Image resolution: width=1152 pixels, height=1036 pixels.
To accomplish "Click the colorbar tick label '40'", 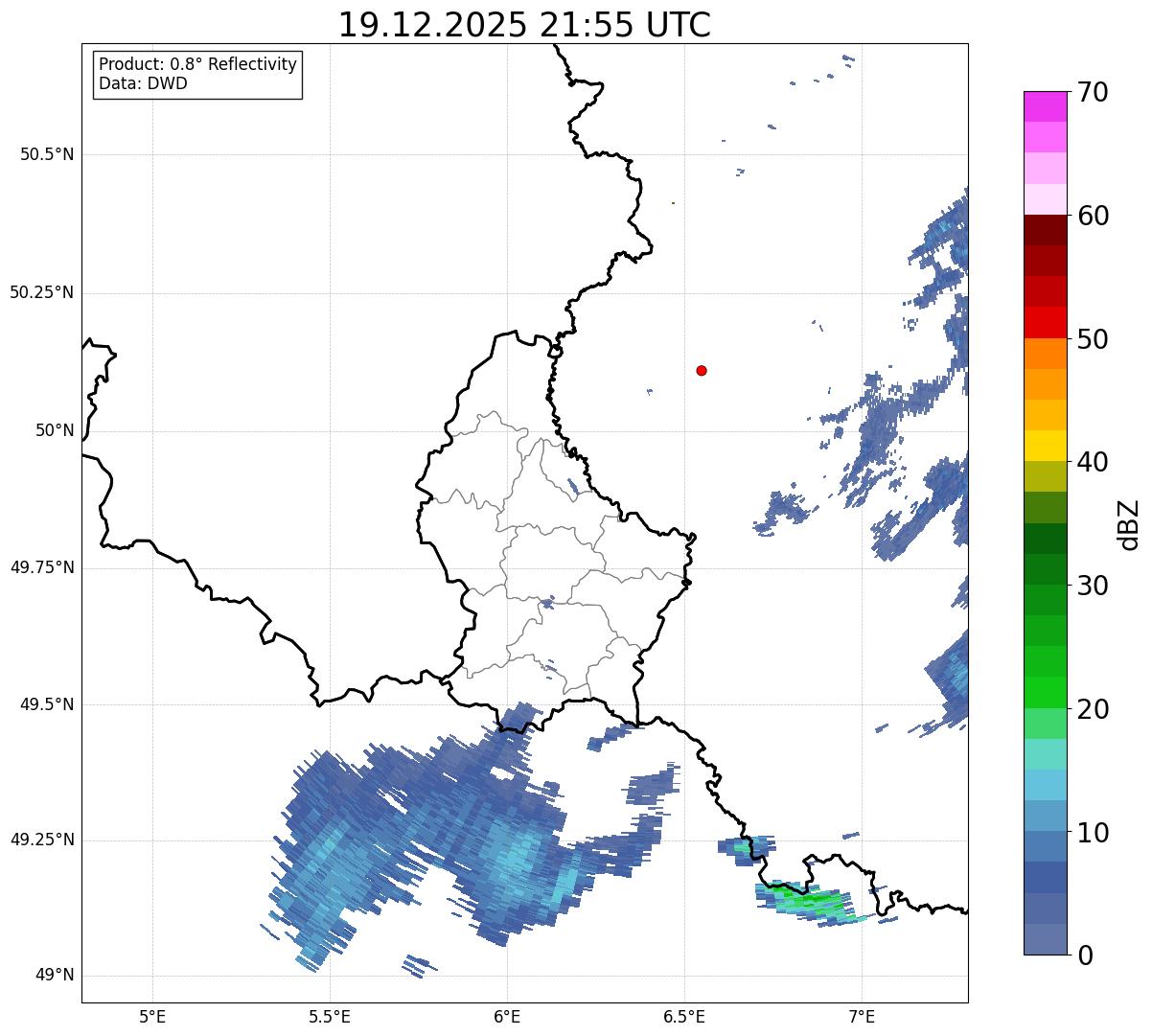I will (1093, 462).
